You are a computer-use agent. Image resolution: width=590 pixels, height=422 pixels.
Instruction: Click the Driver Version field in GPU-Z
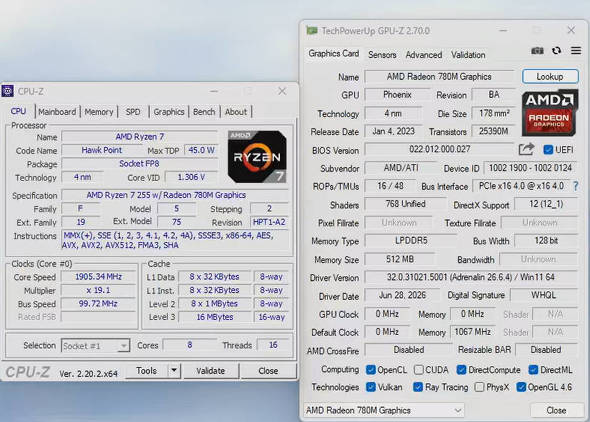click(470, 277)
